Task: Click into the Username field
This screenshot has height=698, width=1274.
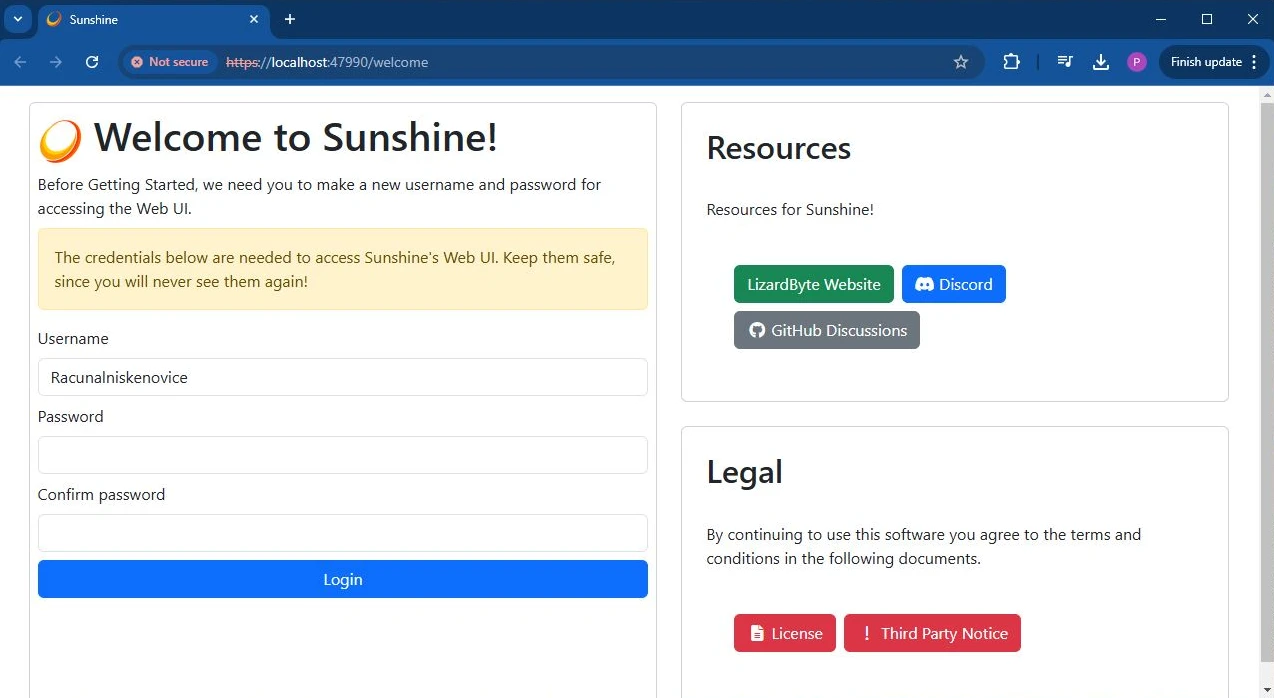Action: tap(343, 377)
